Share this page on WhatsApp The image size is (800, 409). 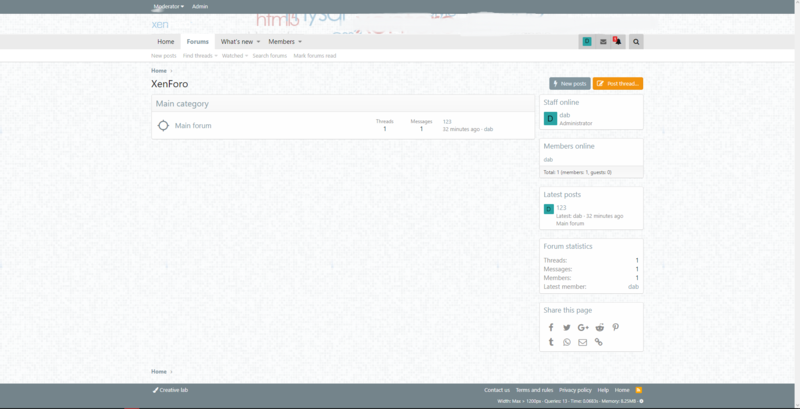567,342
